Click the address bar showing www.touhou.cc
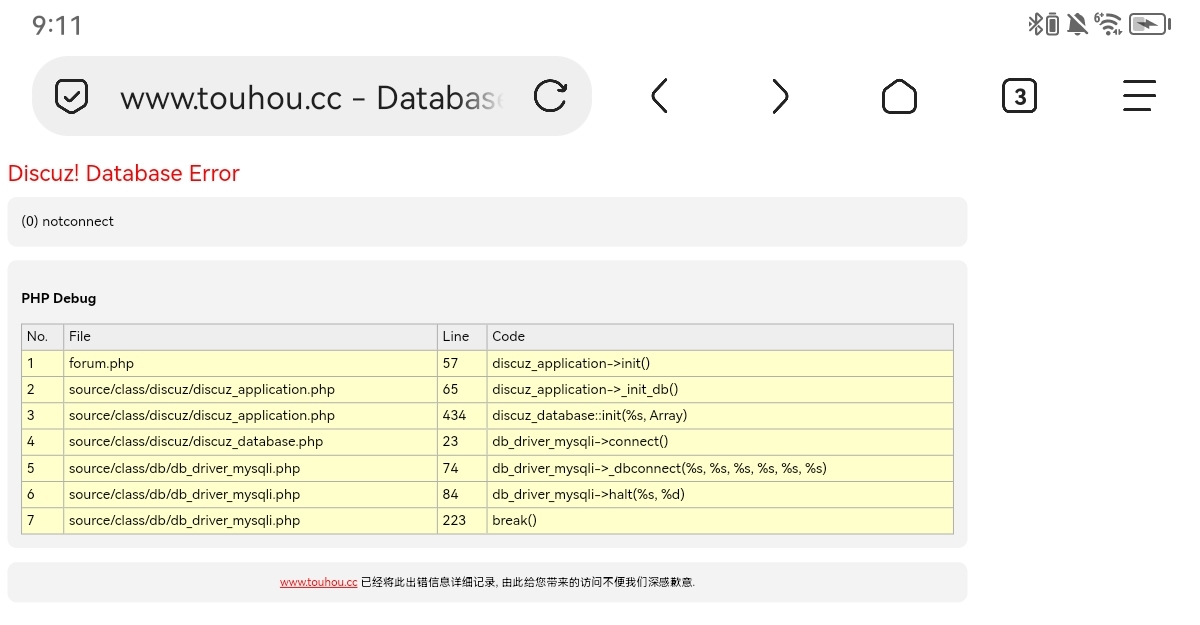This screenshot has height=625, width=1200. point(310,97)
